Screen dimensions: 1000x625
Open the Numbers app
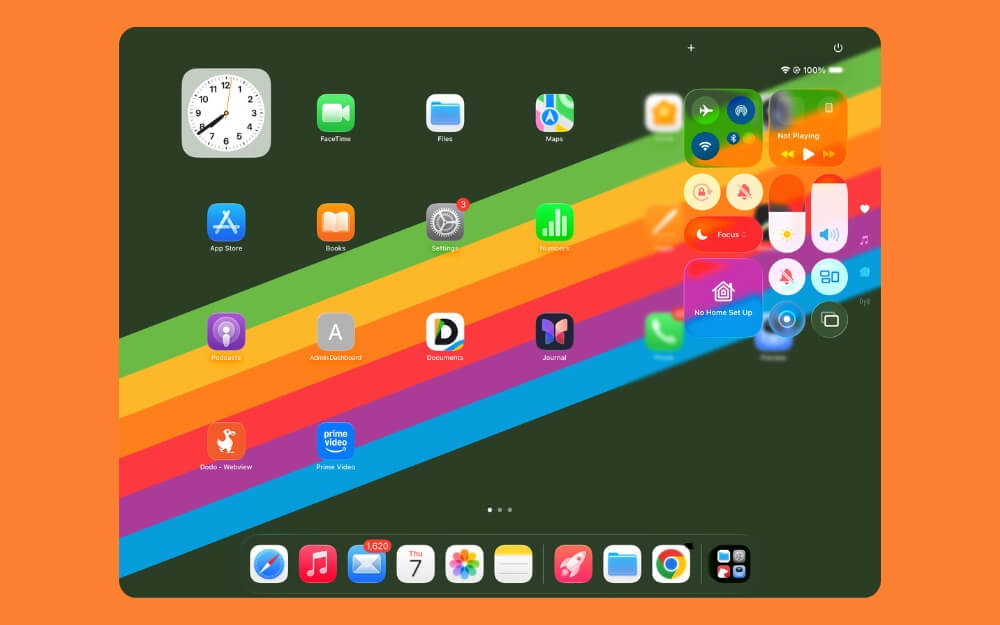point(554,223)
